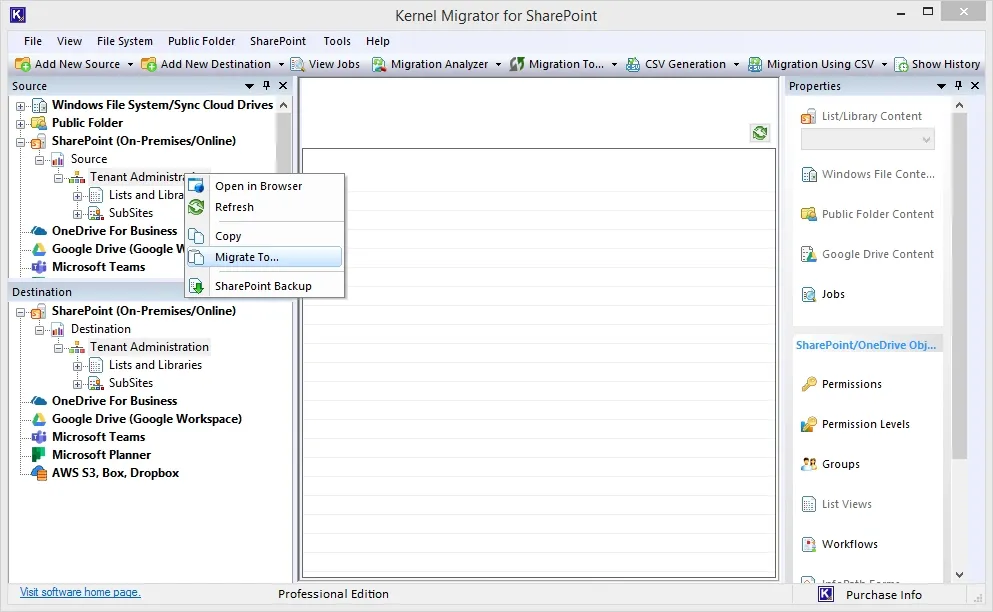Expand the Public Folder source node
993x612 pixels.
[x=20, y=124]
